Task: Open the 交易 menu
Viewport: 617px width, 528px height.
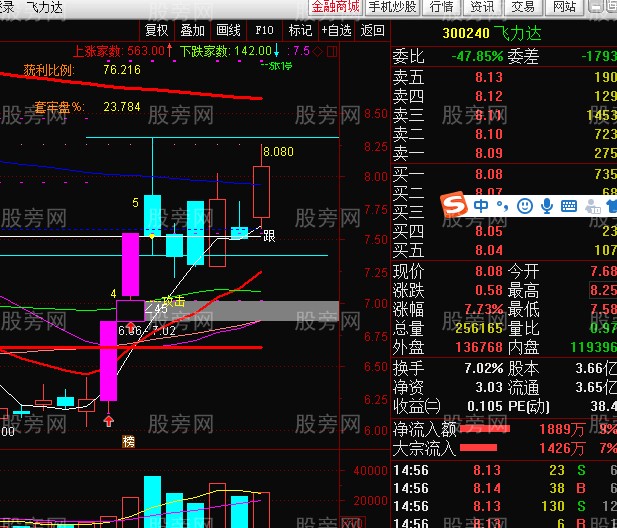Action: (523, 7)
